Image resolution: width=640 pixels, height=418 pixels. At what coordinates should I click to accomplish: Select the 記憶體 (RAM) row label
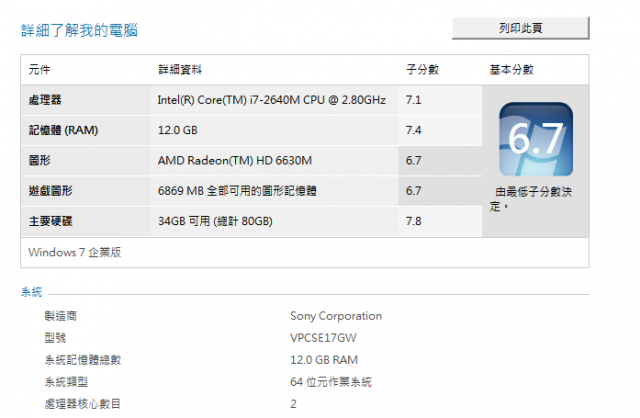pos(63,130)
